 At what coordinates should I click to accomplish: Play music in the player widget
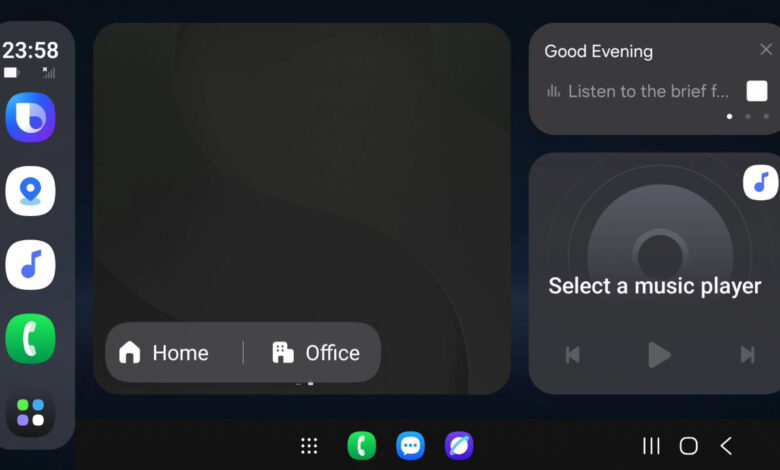(659, 355)
